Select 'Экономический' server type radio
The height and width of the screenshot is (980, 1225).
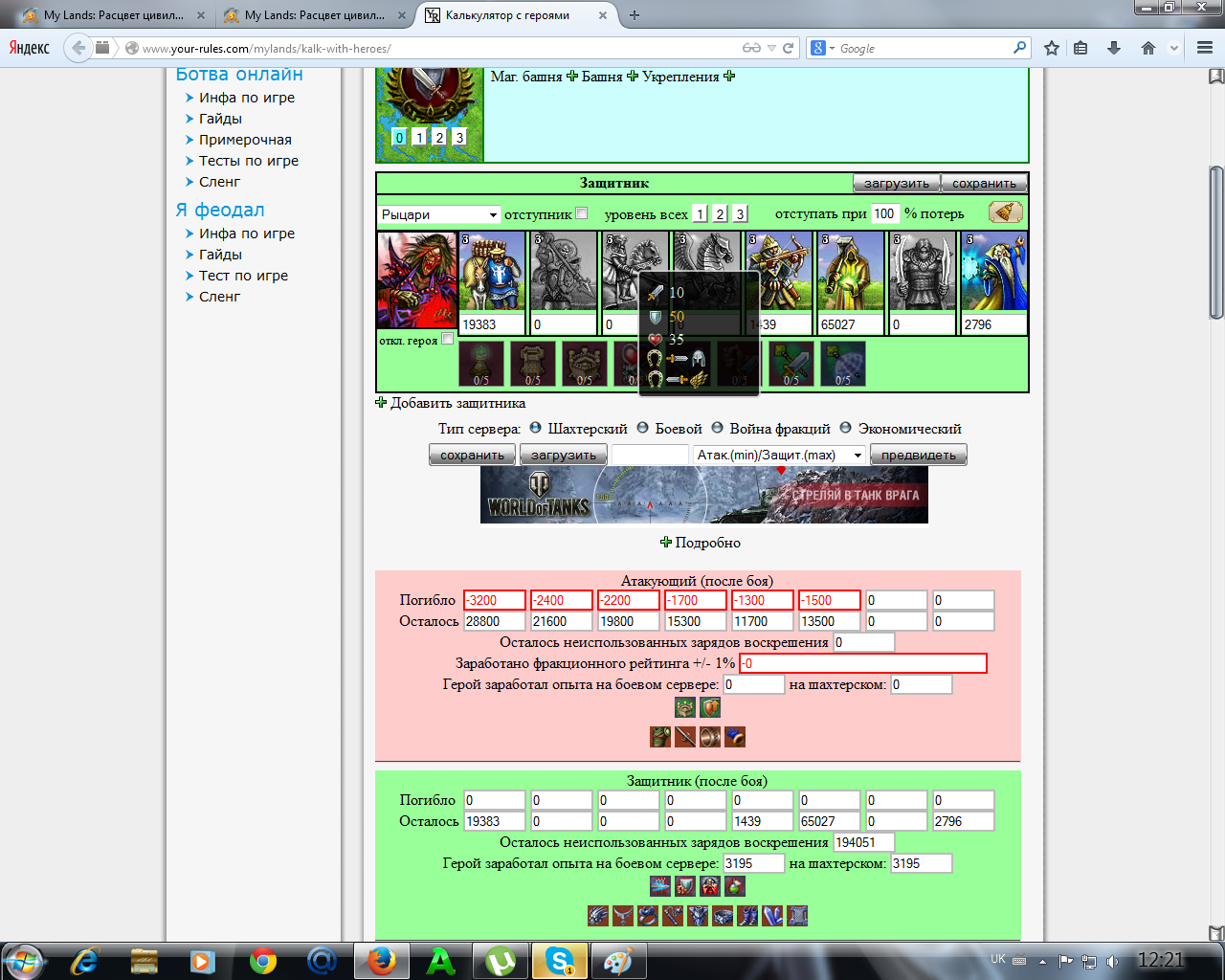pos(846,428)
